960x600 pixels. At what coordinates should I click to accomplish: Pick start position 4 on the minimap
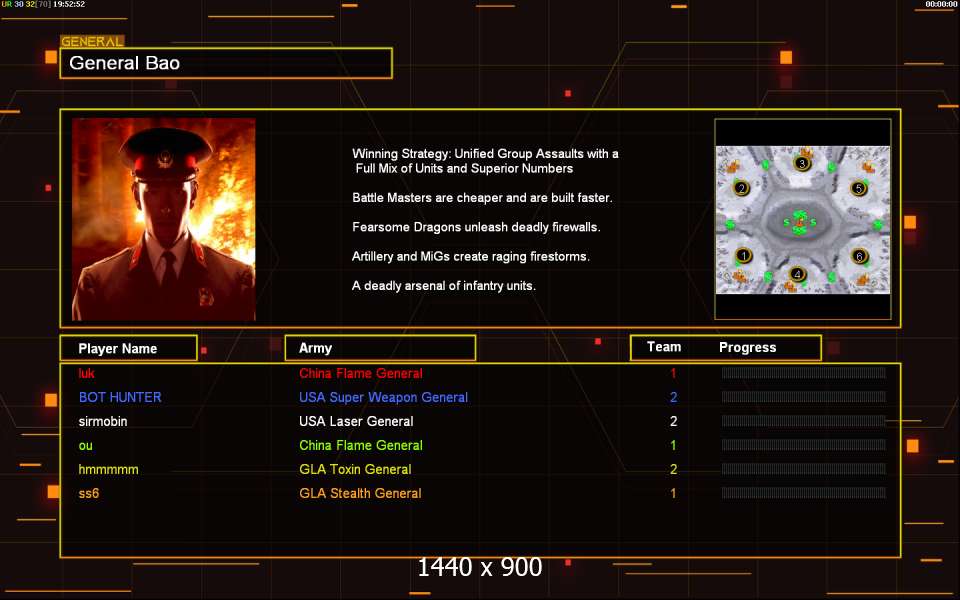point(797,274)
